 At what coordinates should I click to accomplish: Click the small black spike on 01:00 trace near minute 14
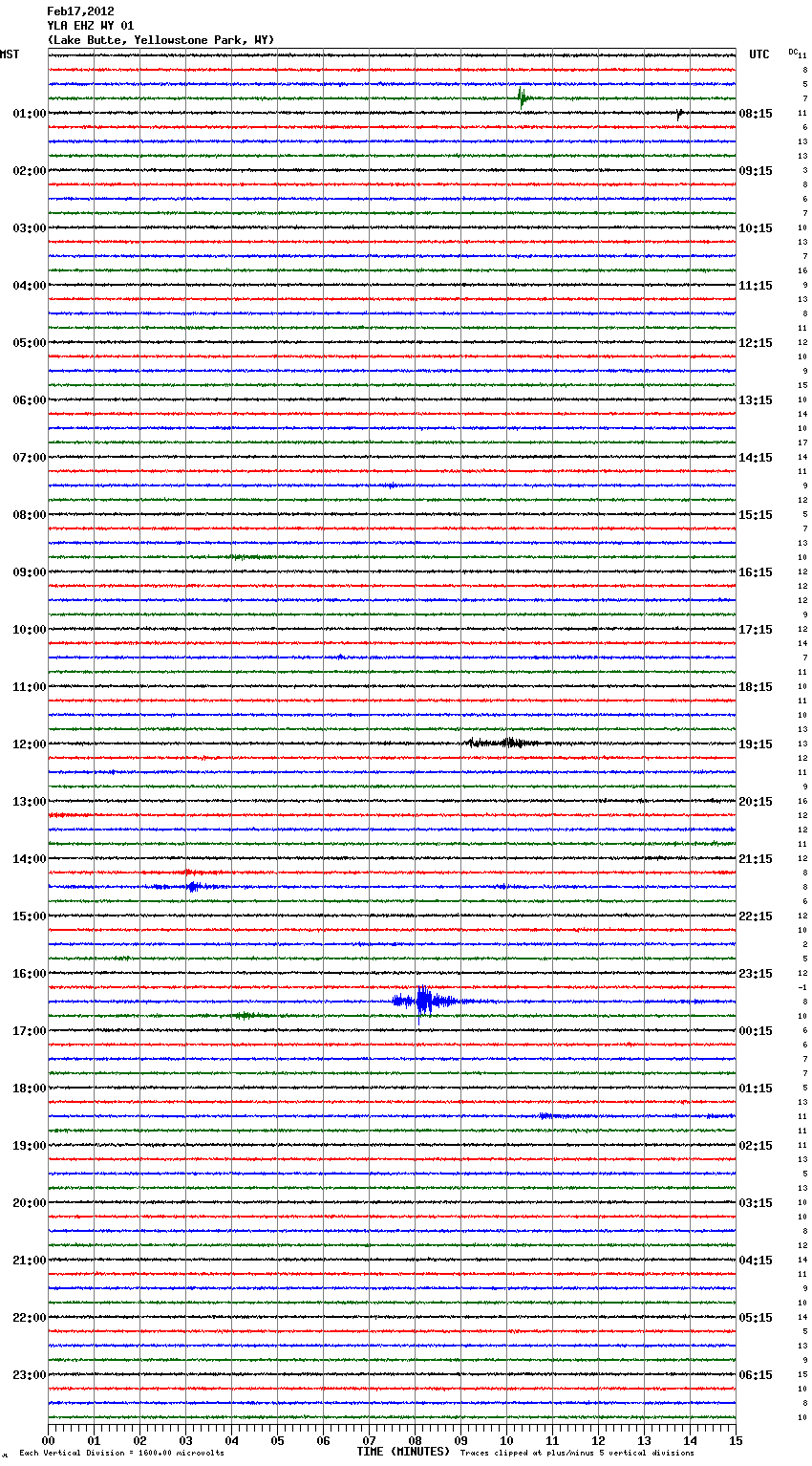point(679,114)
